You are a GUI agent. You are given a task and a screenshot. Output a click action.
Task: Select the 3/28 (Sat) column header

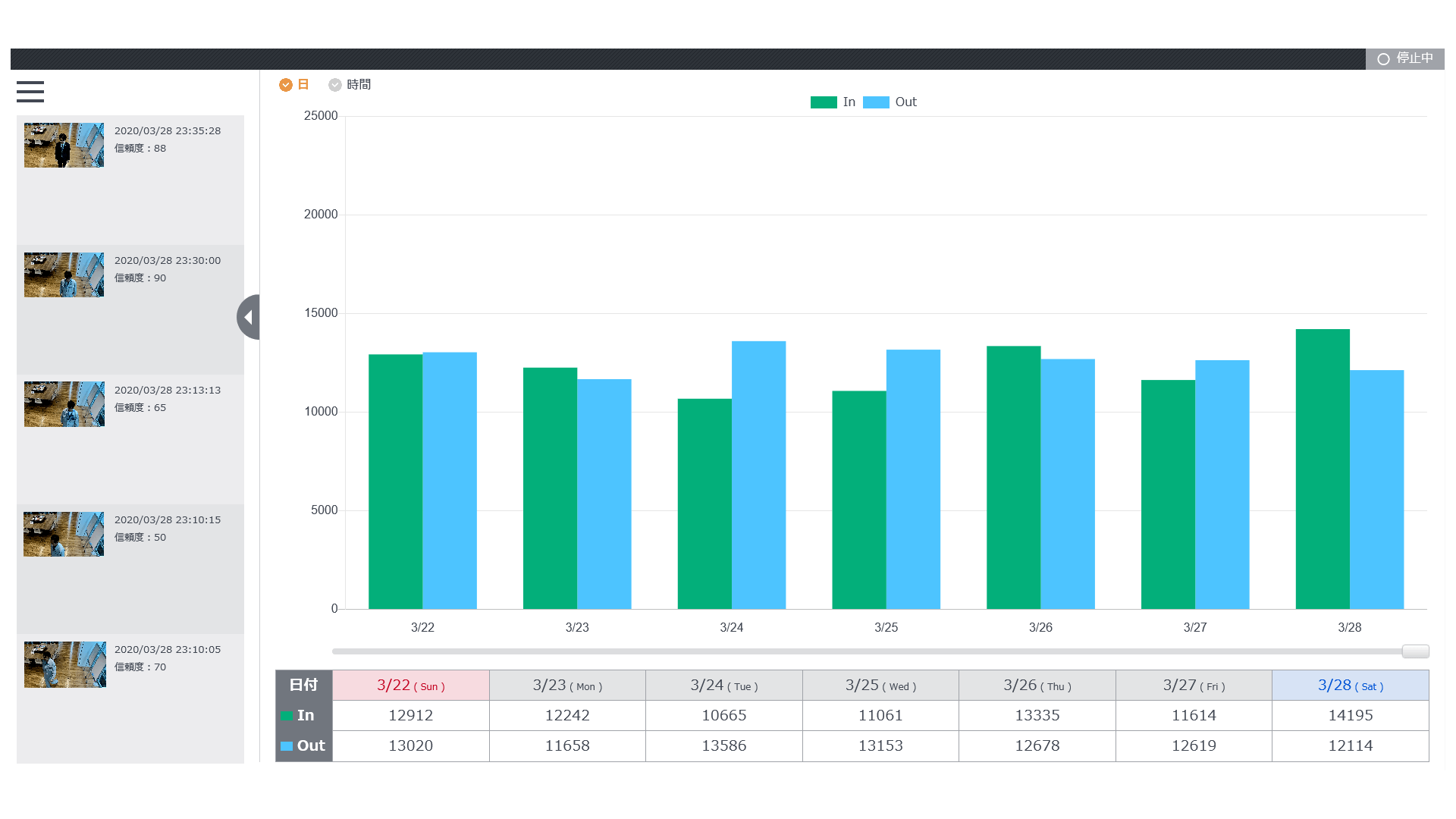coord(1350,686)
